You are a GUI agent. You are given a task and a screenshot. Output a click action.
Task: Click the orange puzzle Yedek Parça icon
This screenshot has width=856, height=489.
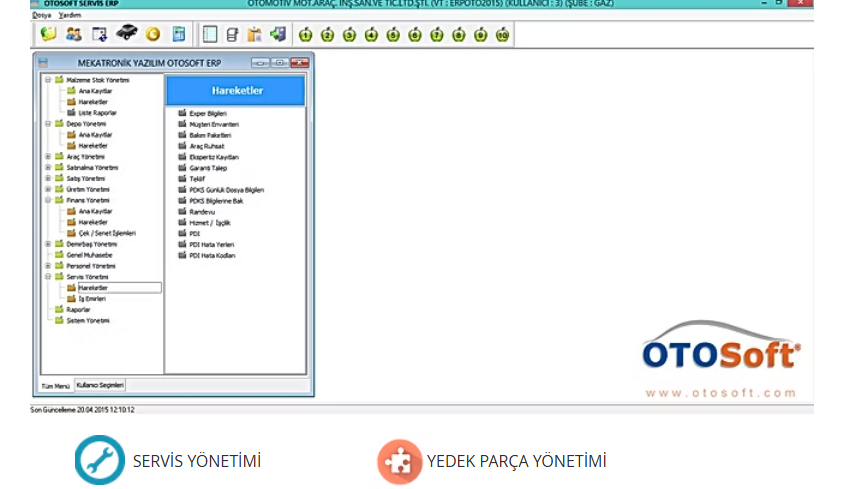click(x=399, y=461)
